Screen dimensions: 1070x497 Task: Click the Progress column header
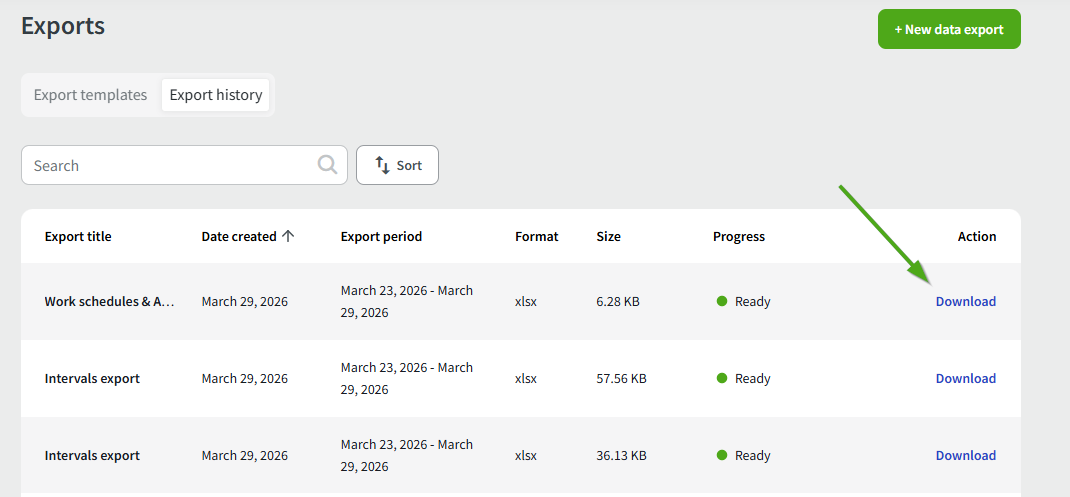point(738,237)
